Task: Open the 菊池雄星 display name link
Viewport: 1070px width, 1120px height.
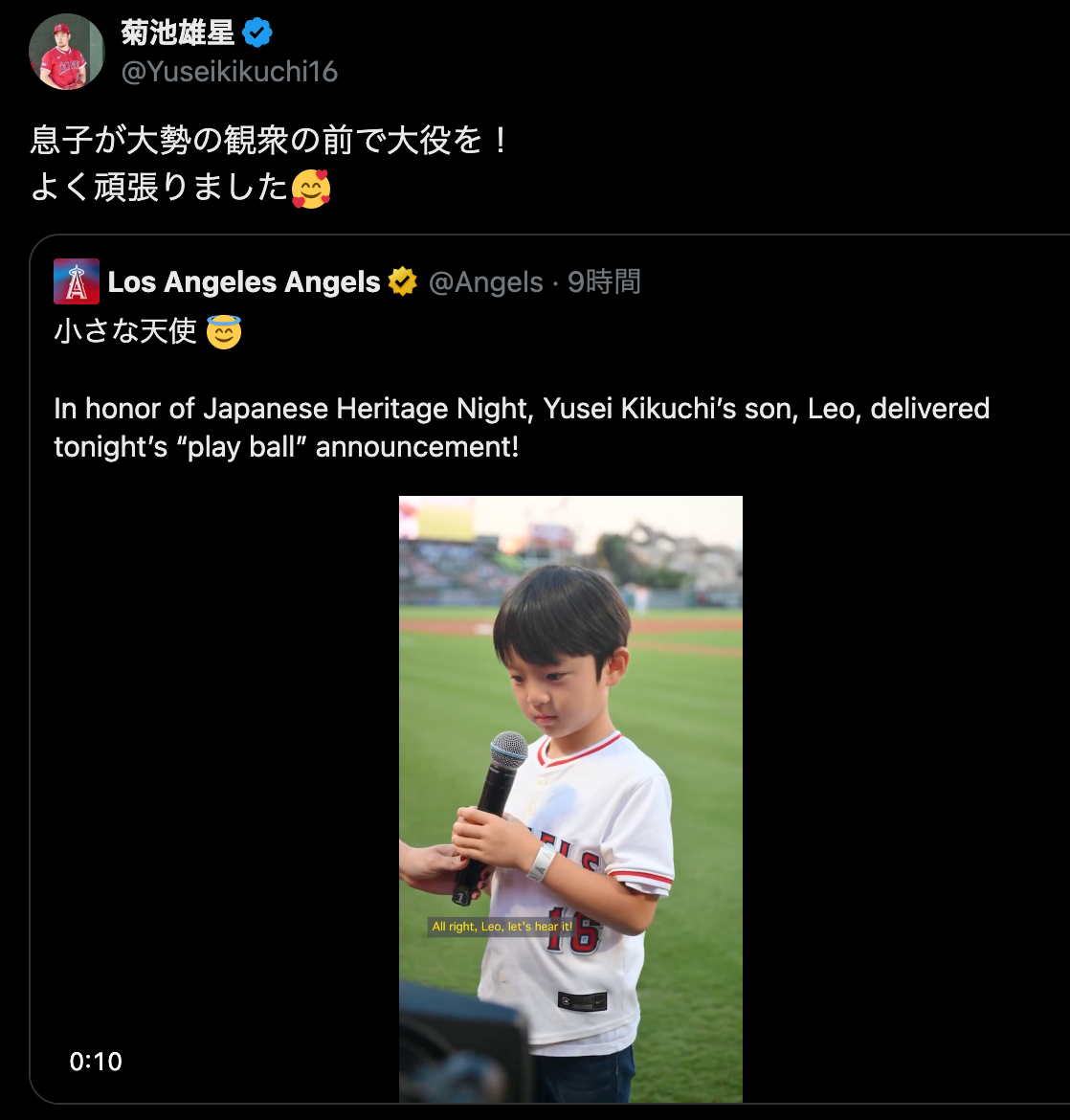Action: click(x=178, y=34)
